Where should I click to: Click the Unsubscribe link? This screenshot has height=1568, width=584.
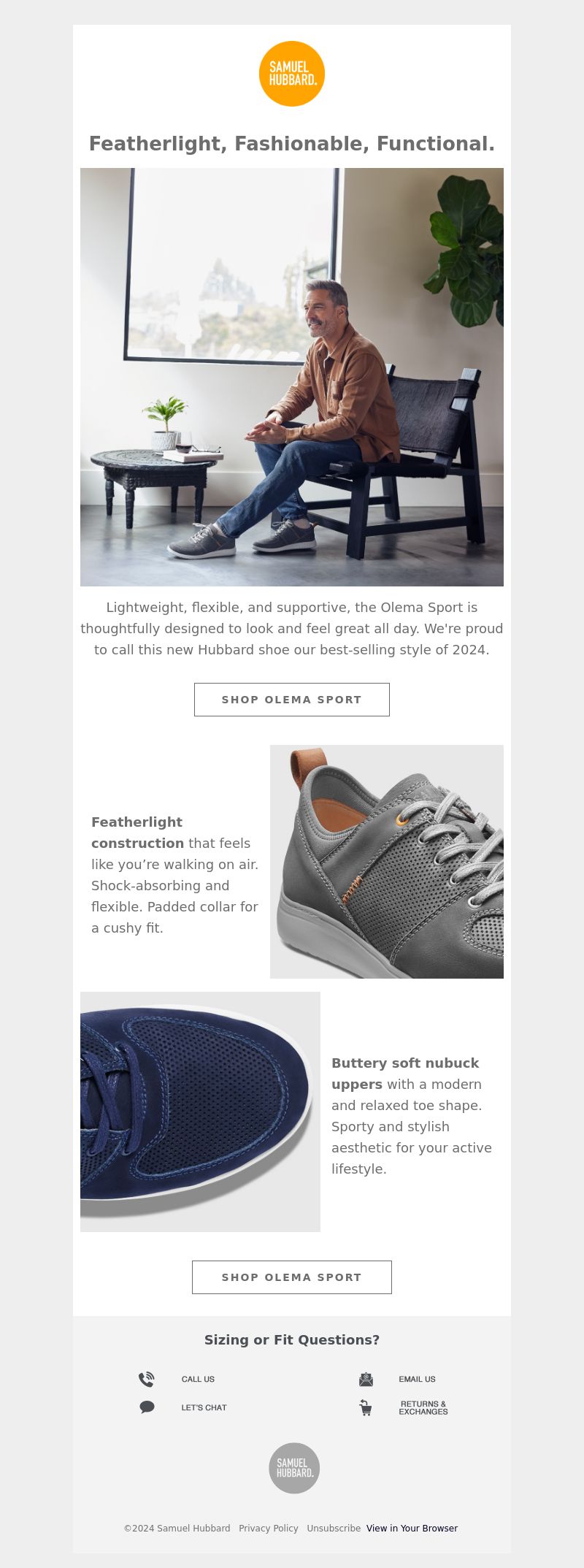[x=334, y=1528]
